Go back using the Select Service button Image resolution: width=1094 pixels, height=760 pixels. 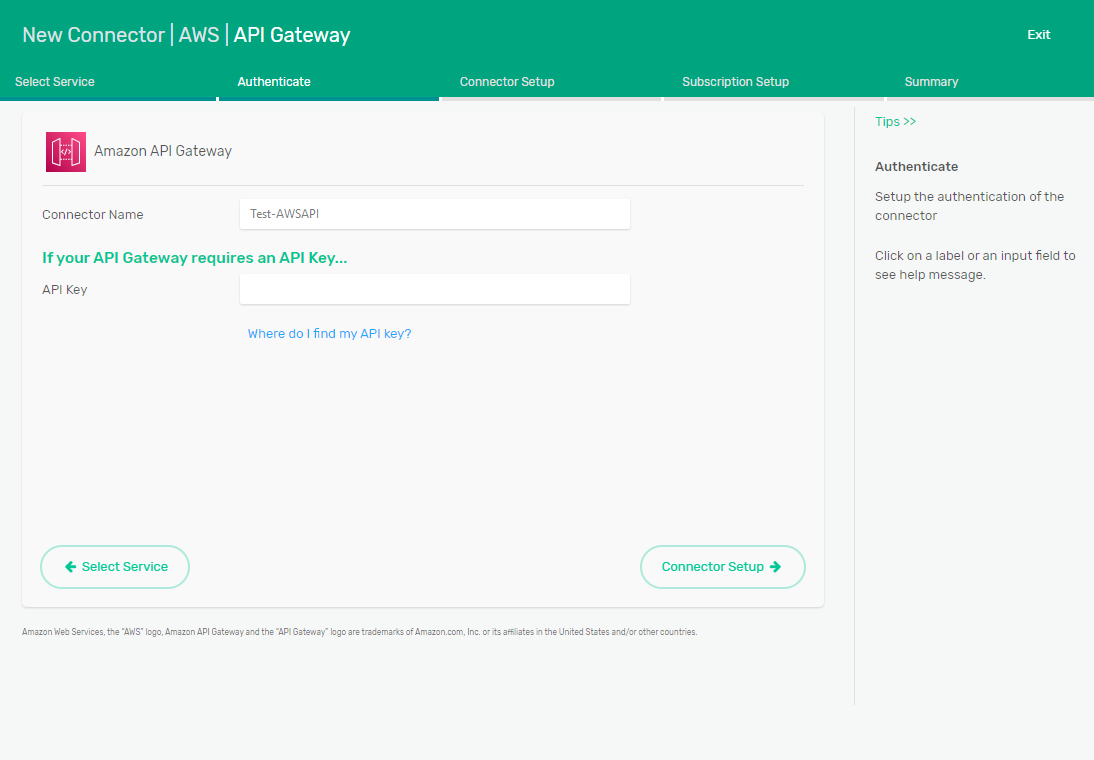(115, 567)
